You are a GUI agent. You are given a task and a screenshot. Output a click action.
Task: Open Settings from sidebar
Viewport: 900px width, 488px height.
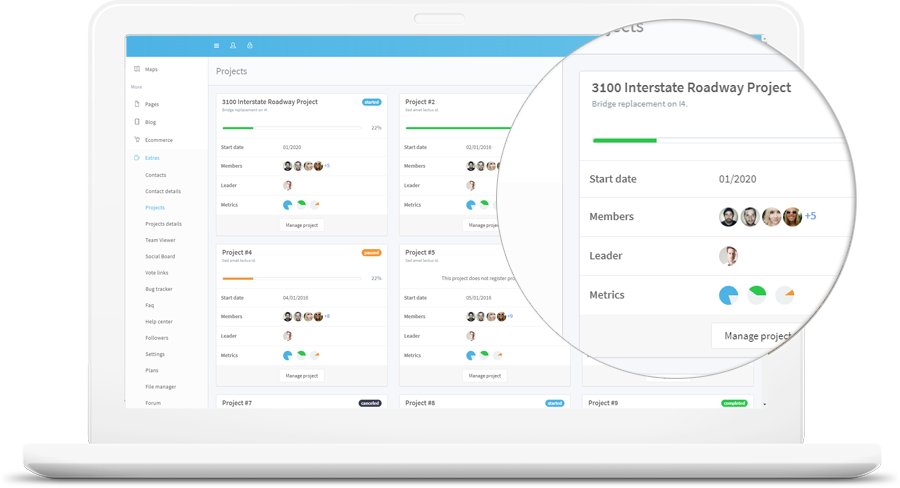(x=155, y=354)
